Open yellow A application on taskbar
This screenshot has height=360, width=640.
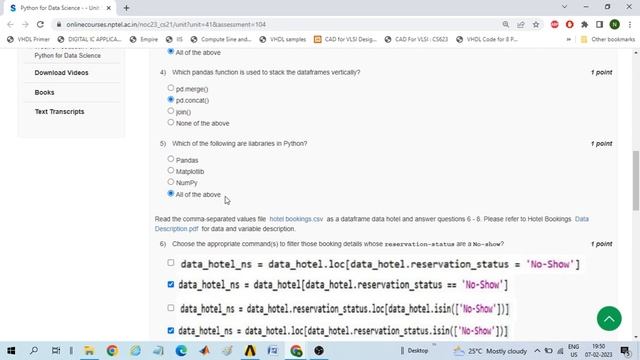pos(250,351)
